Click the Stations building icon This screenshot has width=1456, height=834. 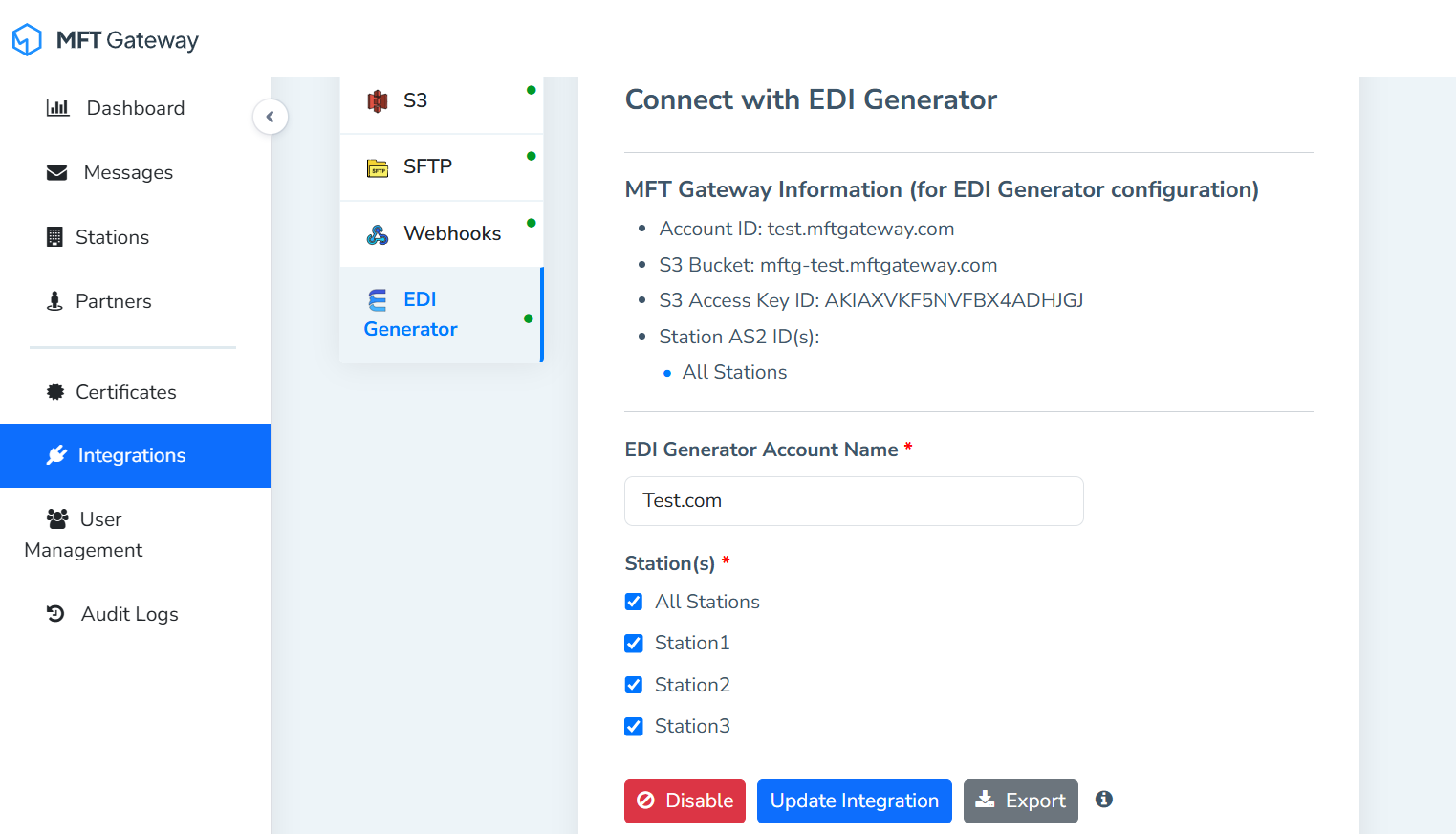coord(54,237)
